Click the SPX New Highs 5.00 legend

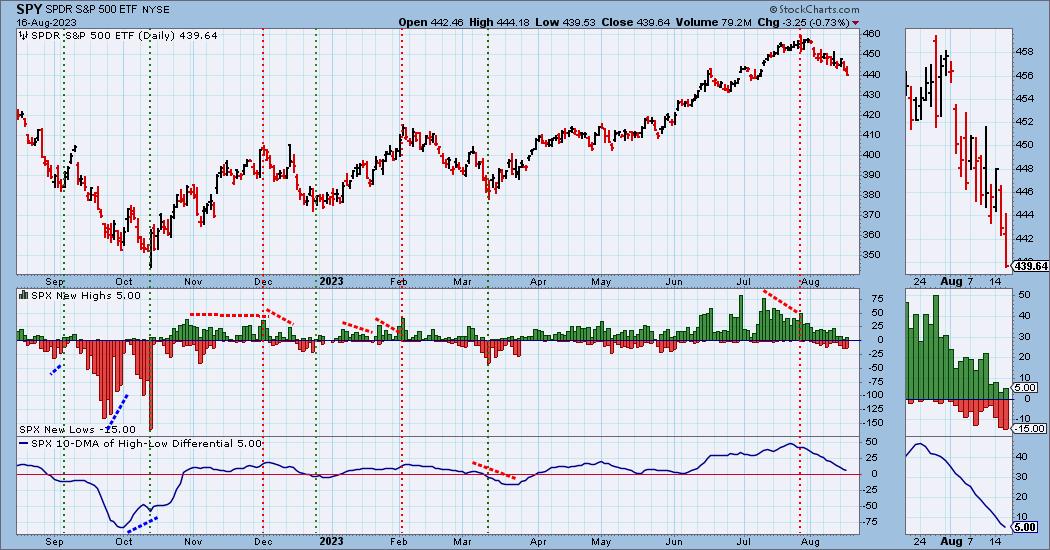pyautogui.click(x=86, y=295)
